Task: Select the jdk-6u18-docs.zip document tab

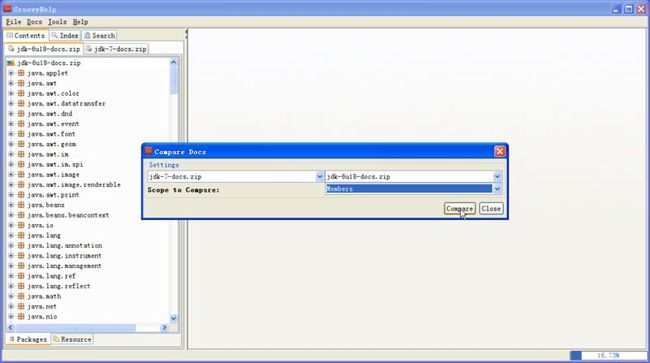Action: 44,49
